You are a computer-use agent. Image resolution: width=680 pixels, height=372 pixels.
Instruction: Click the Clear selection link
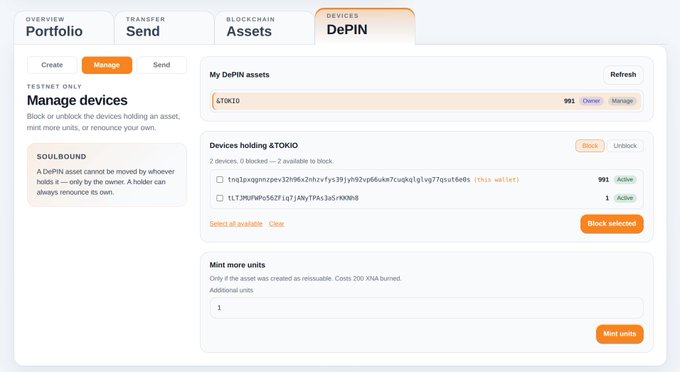(x=276, y=224)
